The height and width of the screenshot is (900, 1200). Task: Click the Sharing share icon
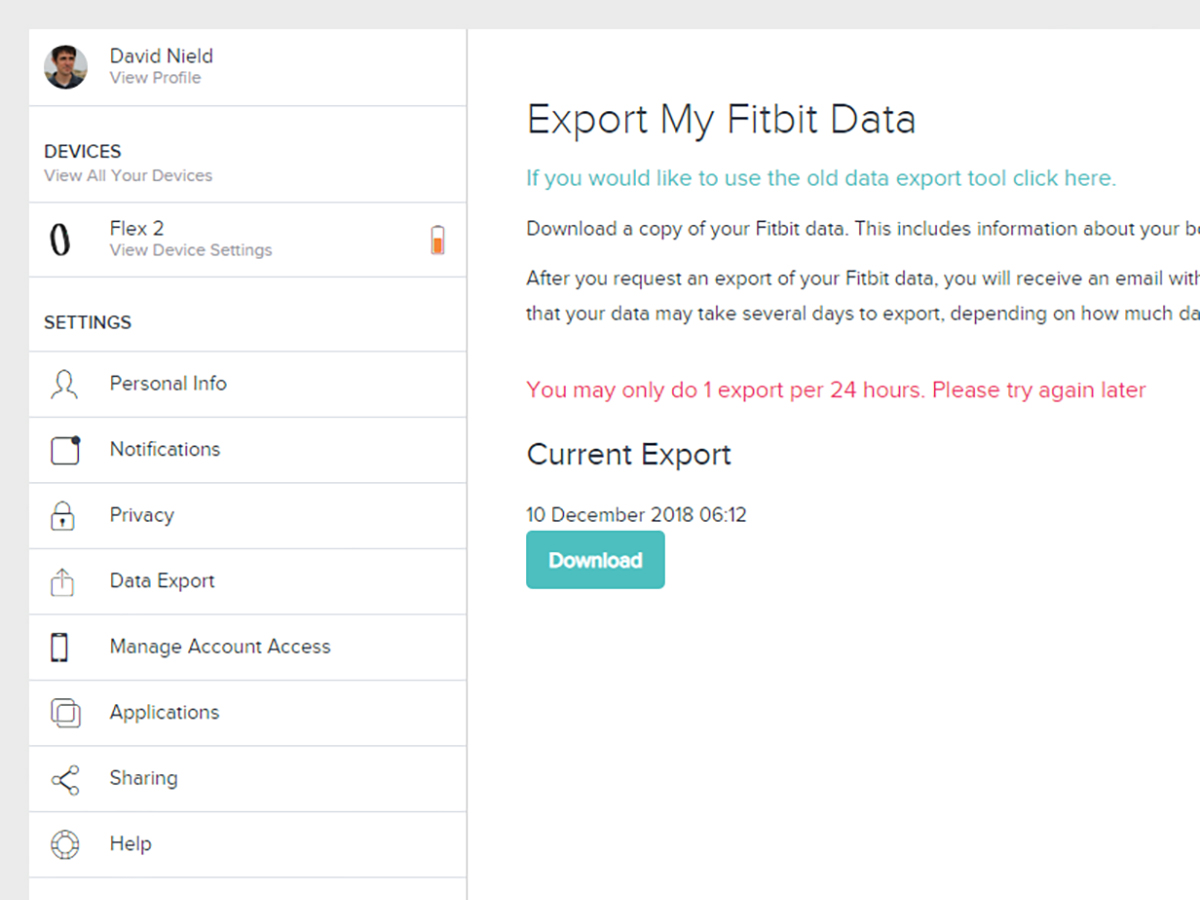tap(64, 778)
